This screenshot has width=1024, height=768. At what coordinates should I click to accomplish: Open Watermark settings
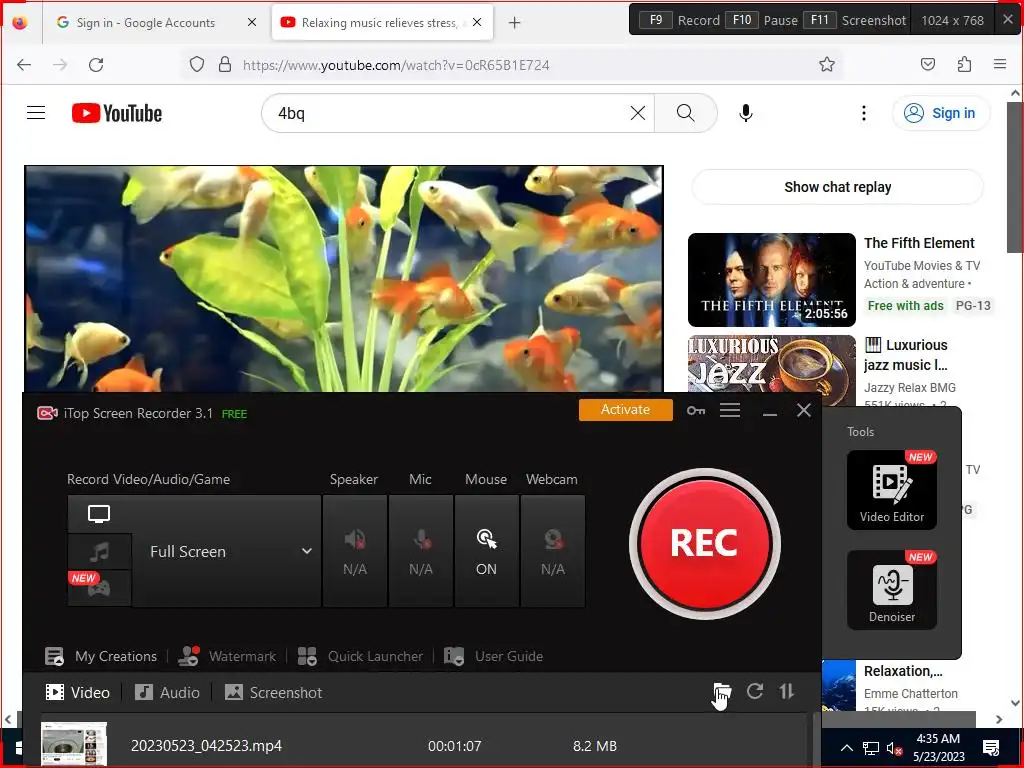[x=227, y=656]
